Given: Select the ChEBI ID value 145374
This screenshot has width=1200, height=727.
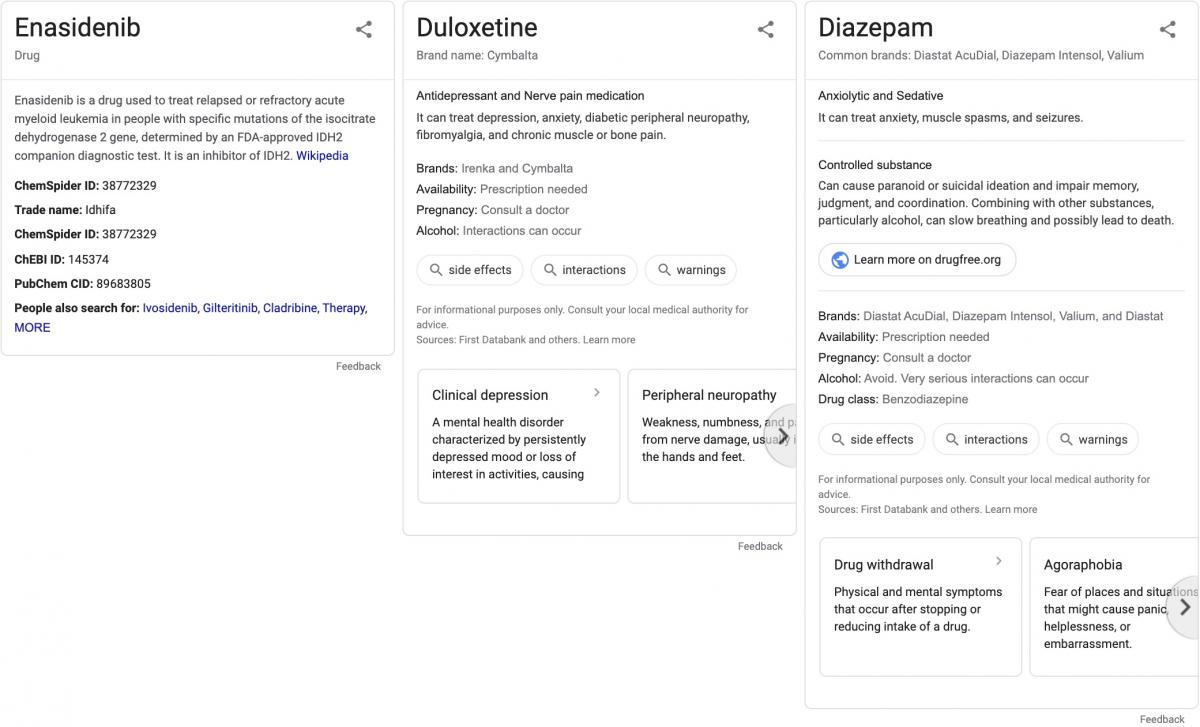Looking at the screenshot, I should (x=88, y=260).
